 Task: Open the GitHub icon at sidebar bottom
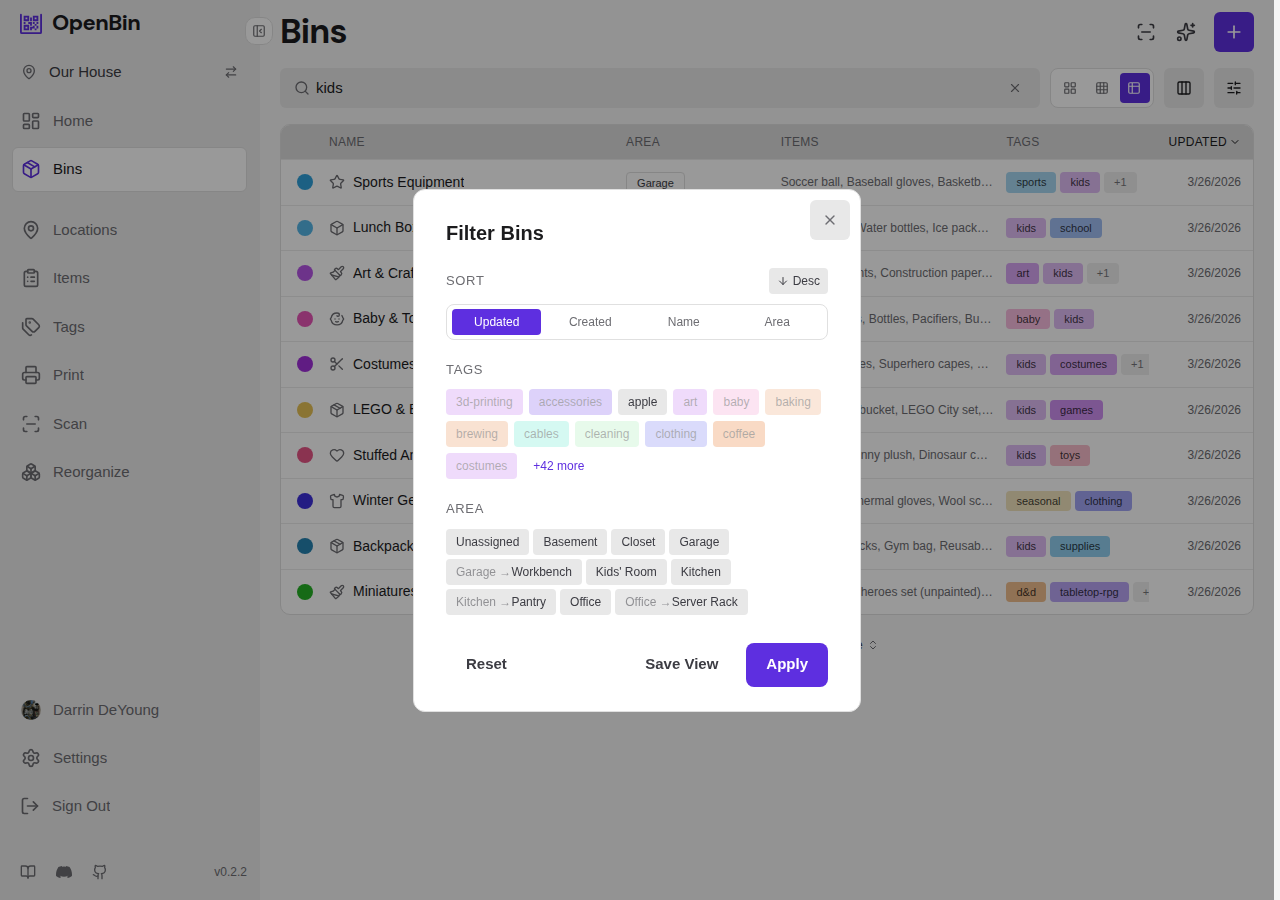click(99, 872)
